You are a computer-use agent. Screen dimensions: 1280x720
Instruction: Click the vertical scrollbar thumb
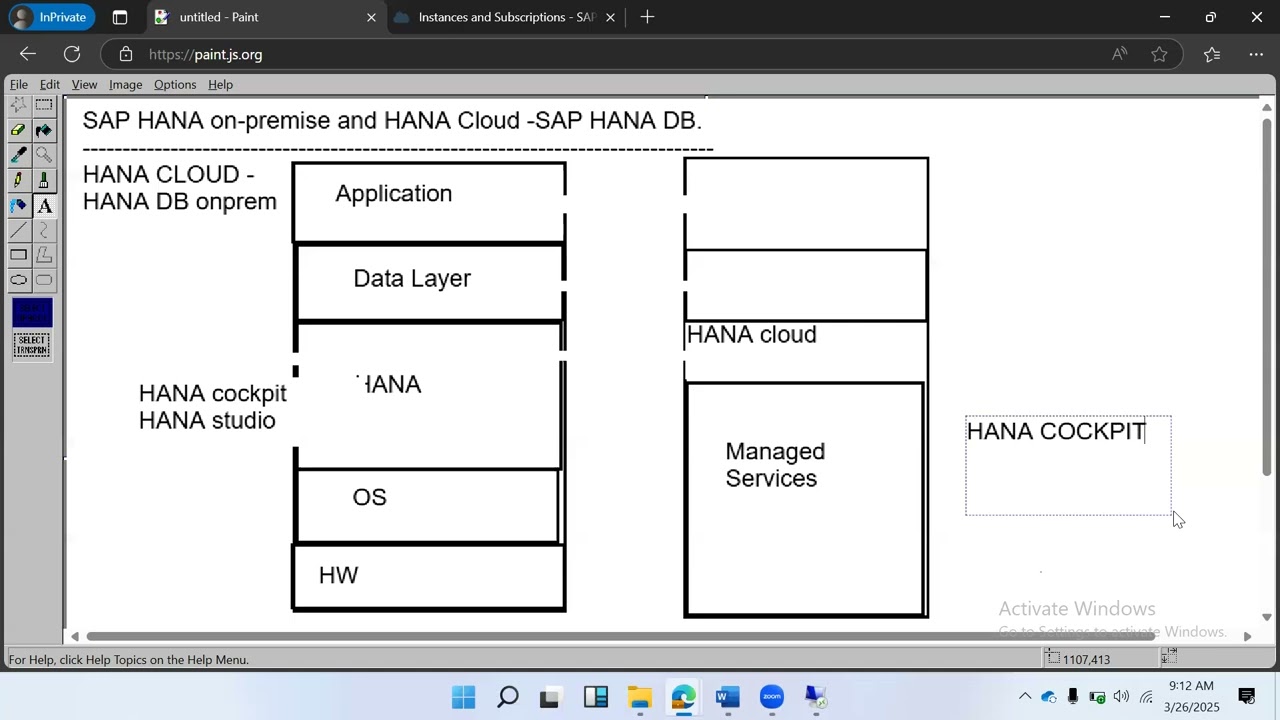pyautogui.click(x=1267, y=297)
